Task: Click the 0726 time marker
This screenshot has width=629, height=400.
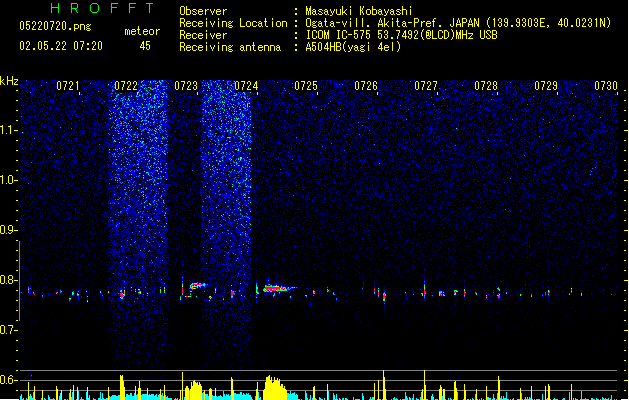Action: click(x=366, y=86)
